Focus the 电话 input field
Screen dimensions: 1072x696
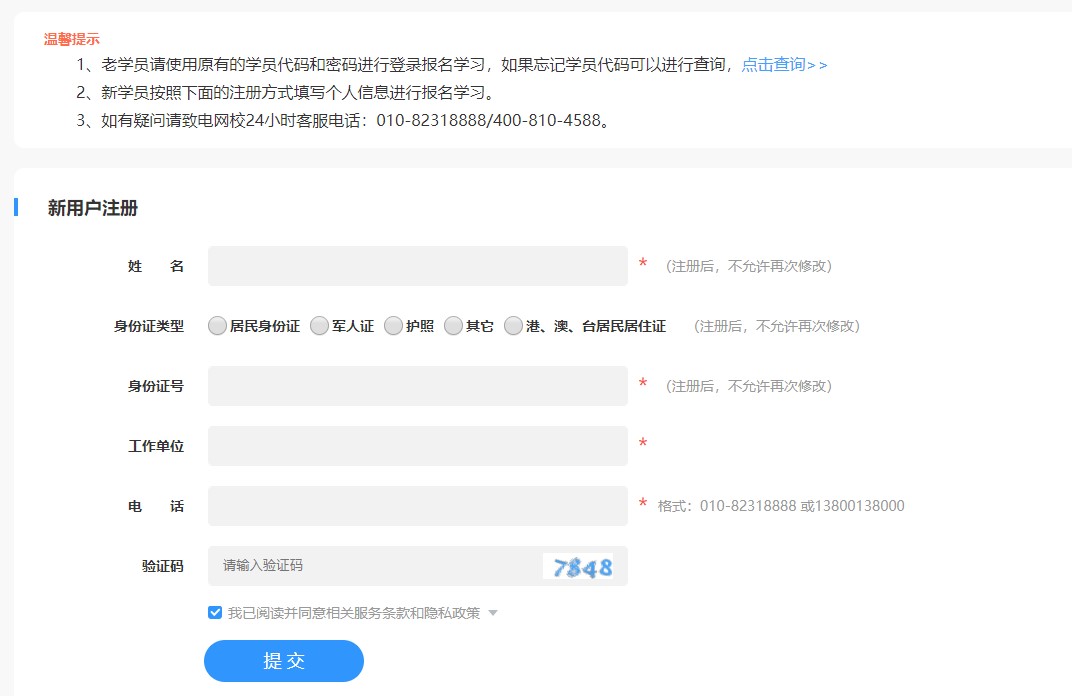418,506
